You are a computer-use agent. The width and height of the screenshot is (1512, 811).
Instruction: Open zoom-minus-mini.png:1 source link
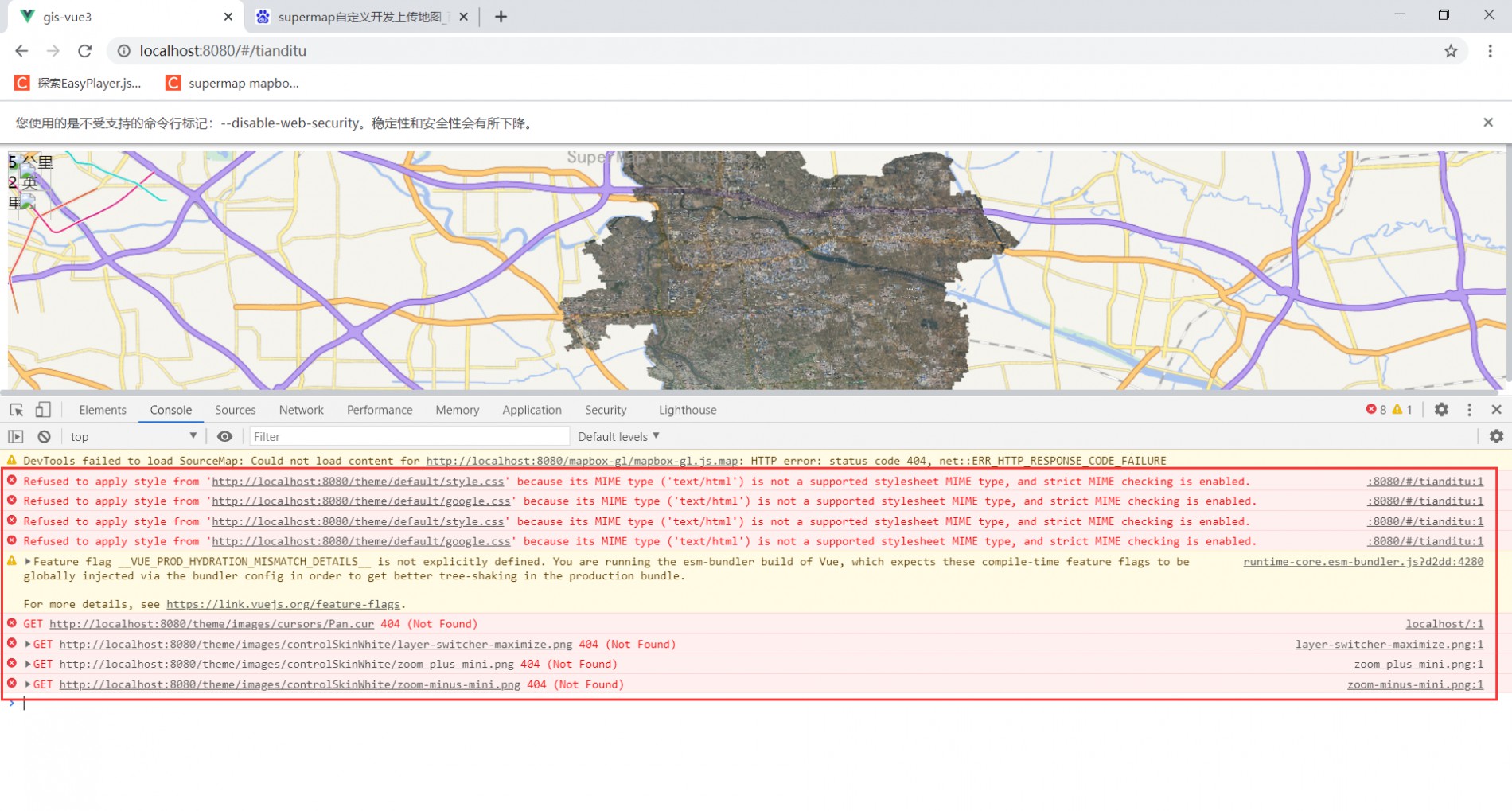tap(1416, 684)
